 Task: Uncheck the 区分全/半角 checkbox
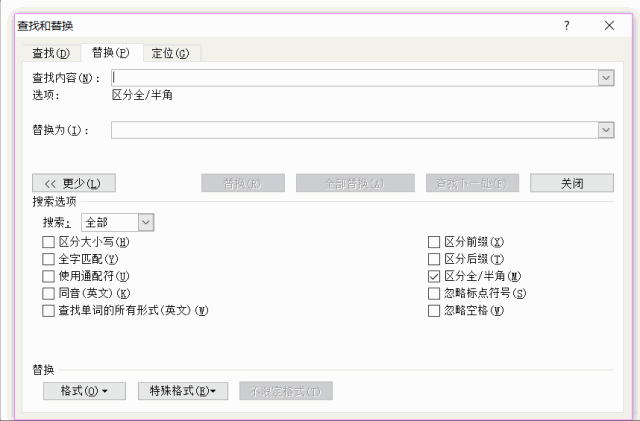coord(434,276)
